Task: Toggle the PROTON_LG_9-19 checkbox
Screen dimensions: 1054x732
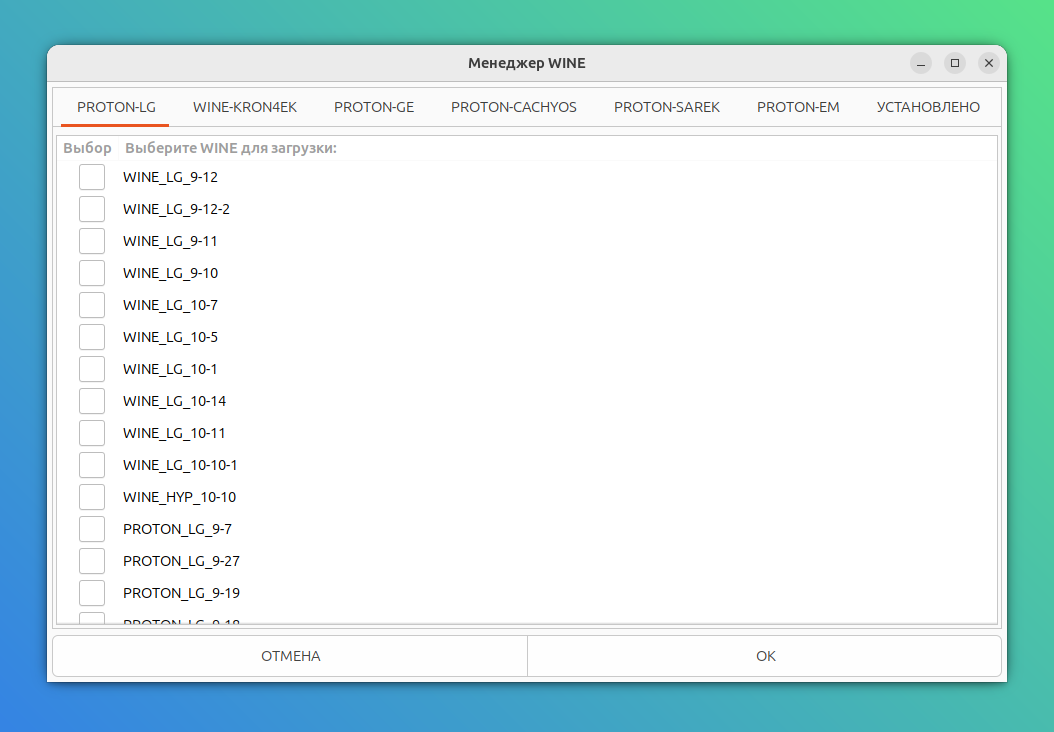Action: (x=92, y=593)
